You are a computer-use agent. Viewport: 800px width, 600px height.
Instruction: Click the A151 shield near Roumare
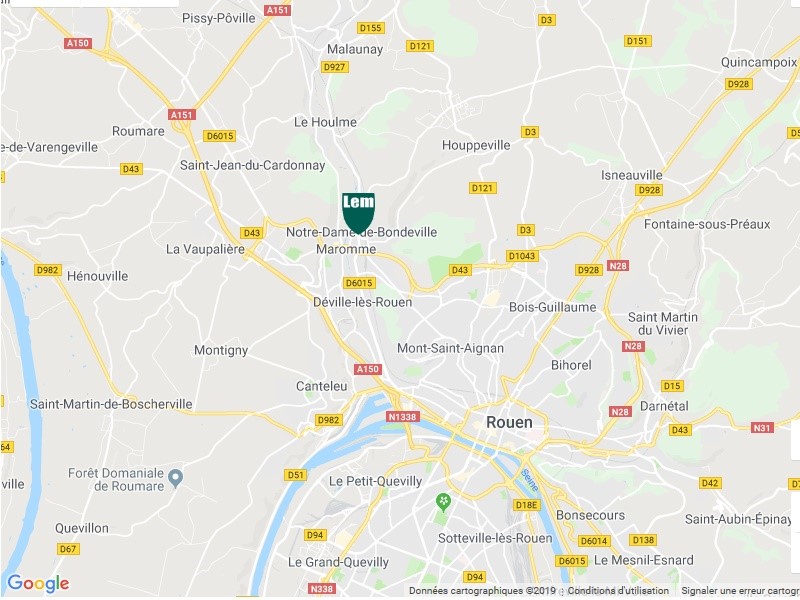182,115
